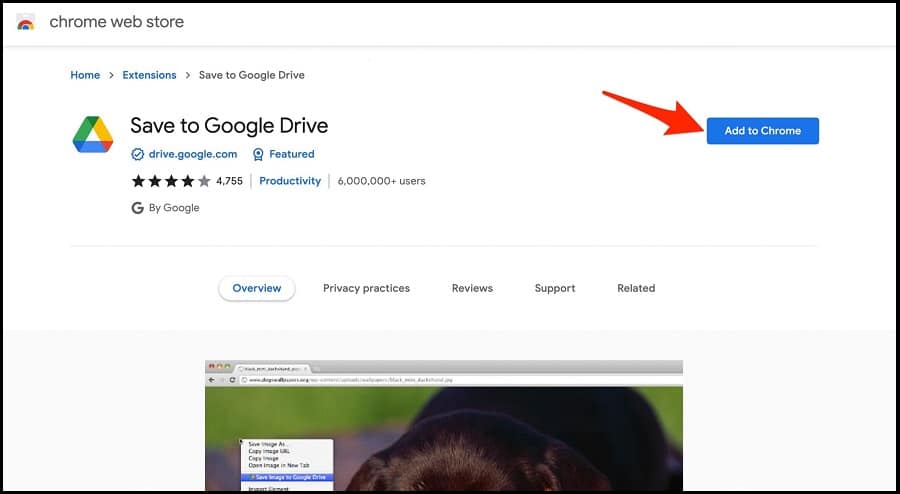The image size is (900, 494).
Task: Open the Extensions breadcrumb link
Action: [149, 75]
